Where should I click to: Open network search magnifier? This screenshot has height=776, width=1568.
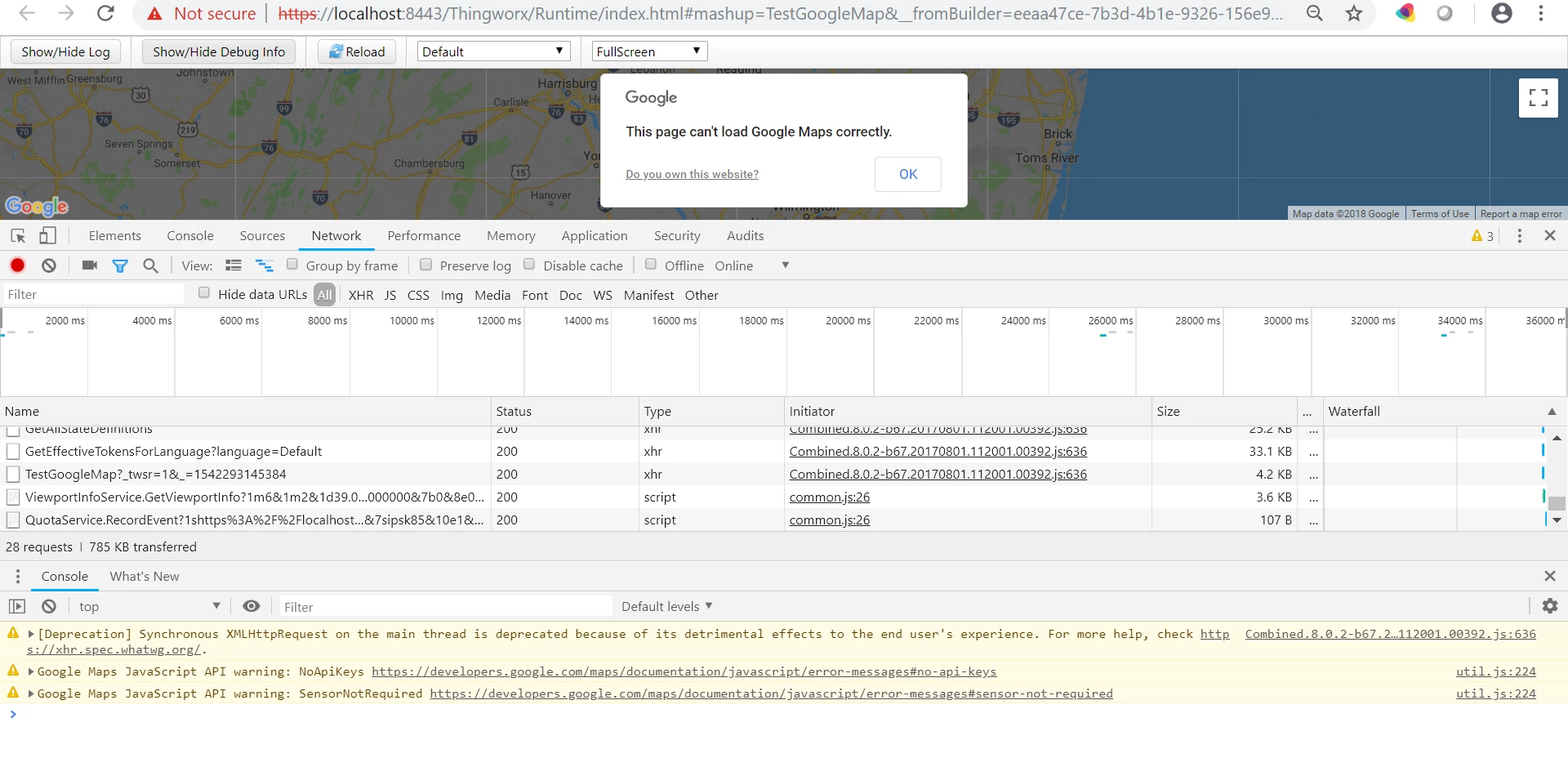(150, 265)
